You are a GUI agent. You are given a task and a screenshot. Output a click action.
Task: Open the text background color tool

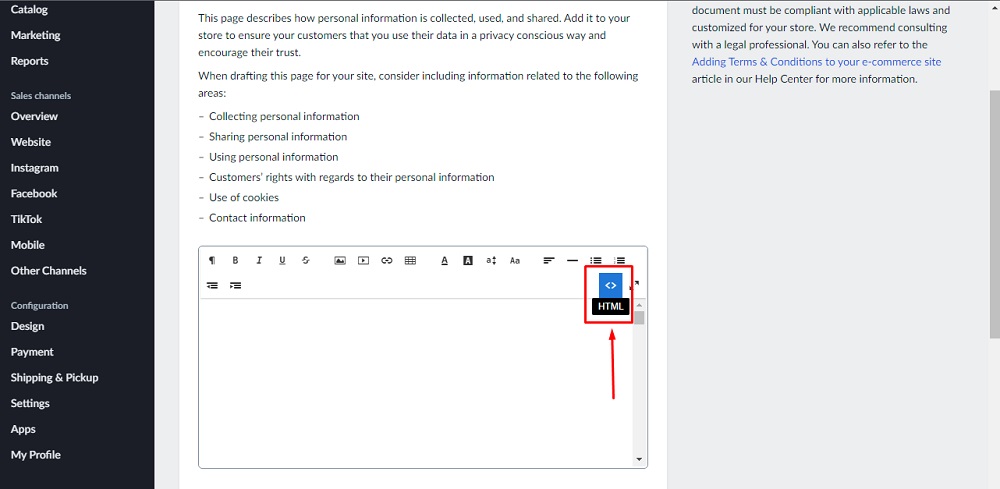pyautogui.click(x=468, y=260)
